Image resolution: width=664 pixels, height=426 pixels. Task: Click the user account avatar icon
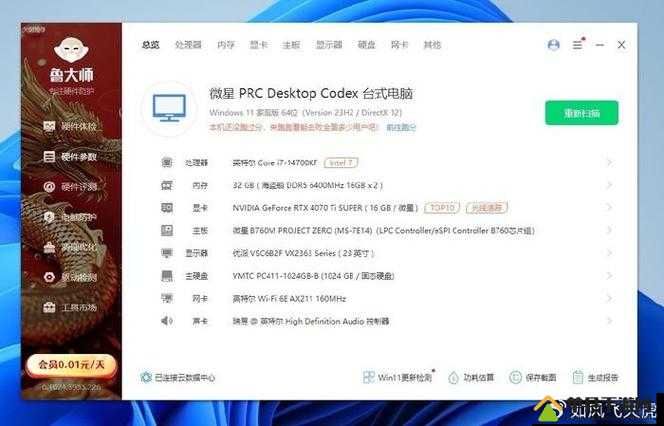553,44
